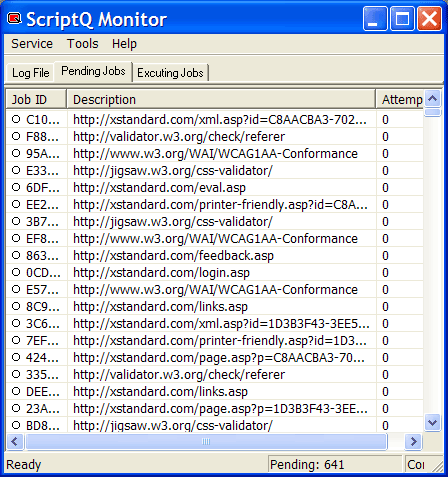Switch to the Excuting Jobs tab
Screen dimensions: 448x477
pos(170,73)
